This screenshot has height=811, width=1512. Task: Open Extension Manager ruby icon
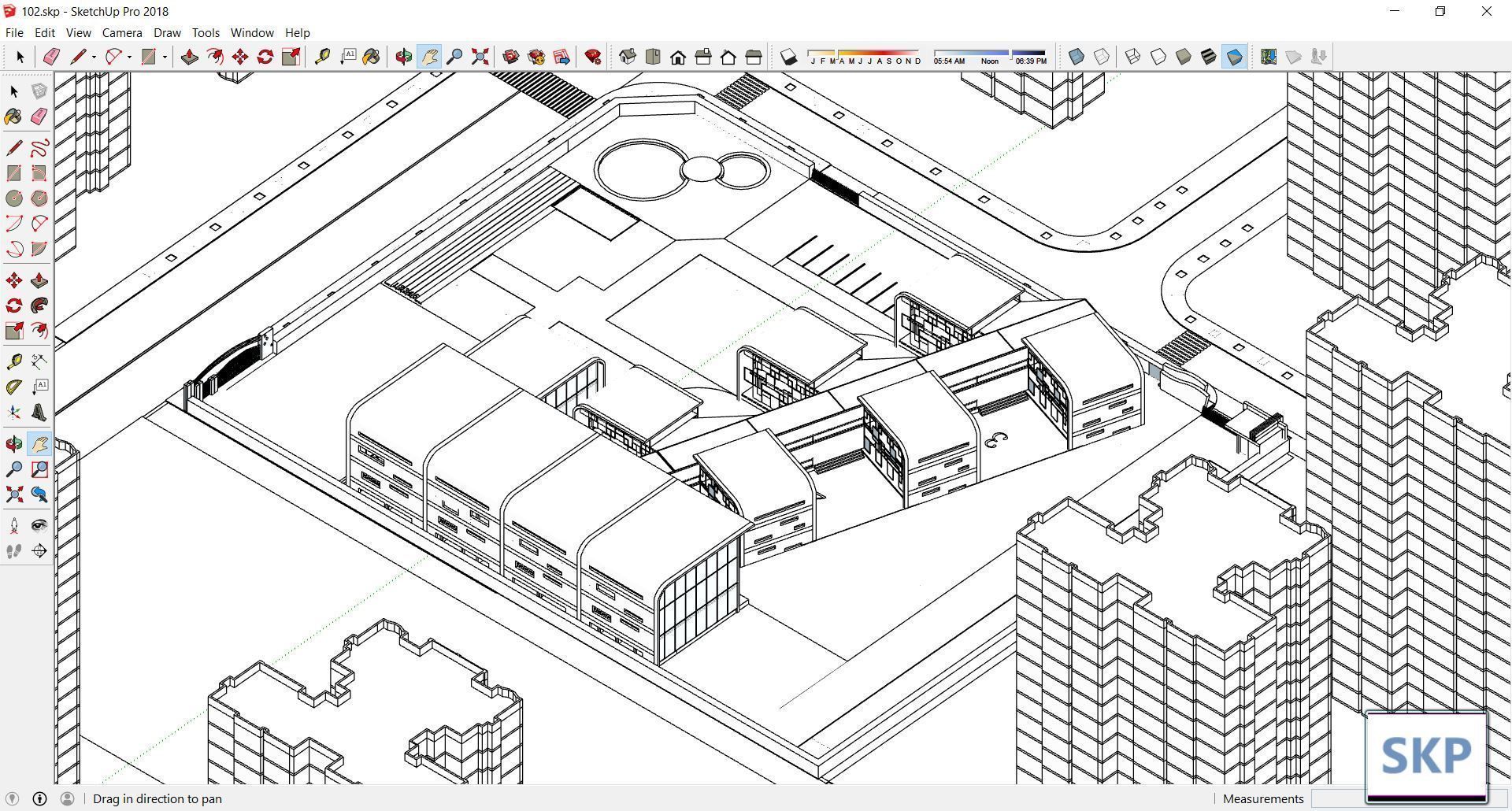click(593, 57)
